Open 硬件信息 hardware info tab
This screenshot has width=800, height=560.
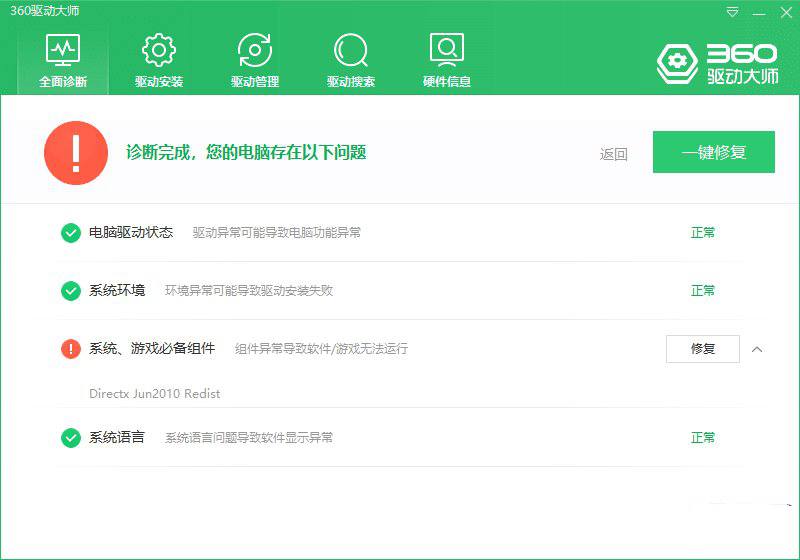[446, 60]
